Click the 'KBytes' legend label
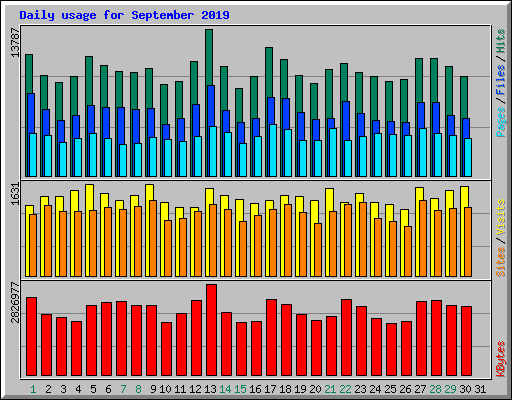This screenshot has height=400, width=512. (501, 359)
